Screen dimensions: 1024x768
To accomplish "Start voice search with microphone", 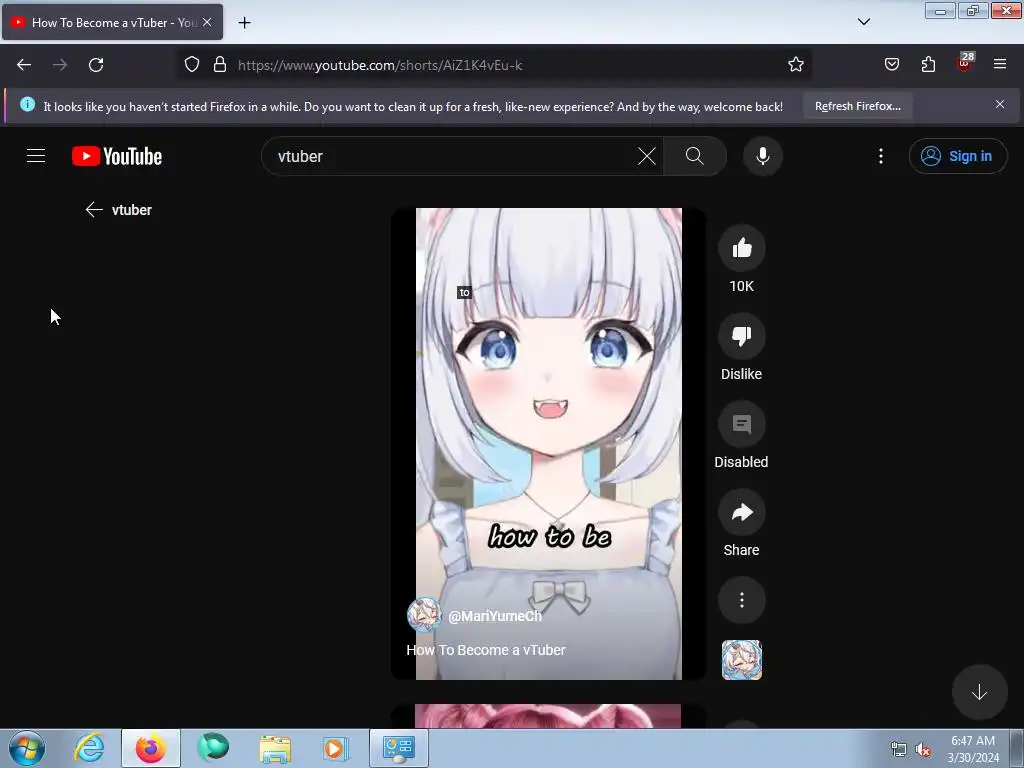I will click(762, 156).
